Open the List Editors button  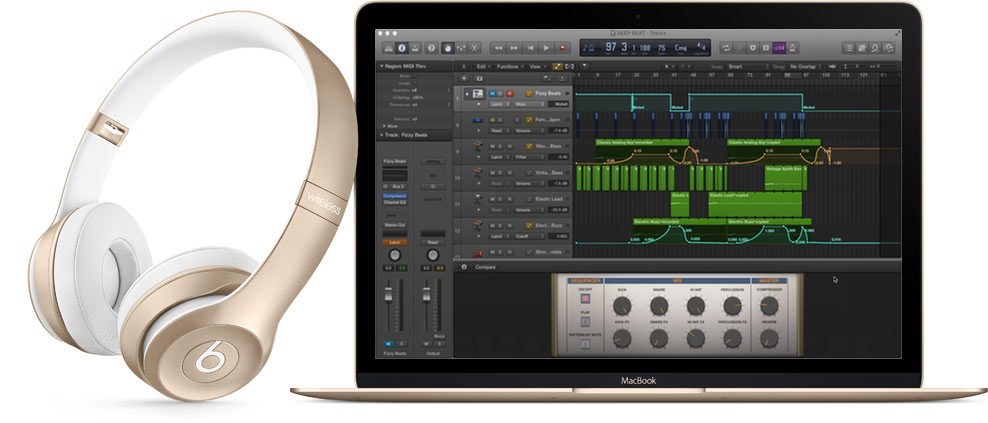(x=848, y=48)
